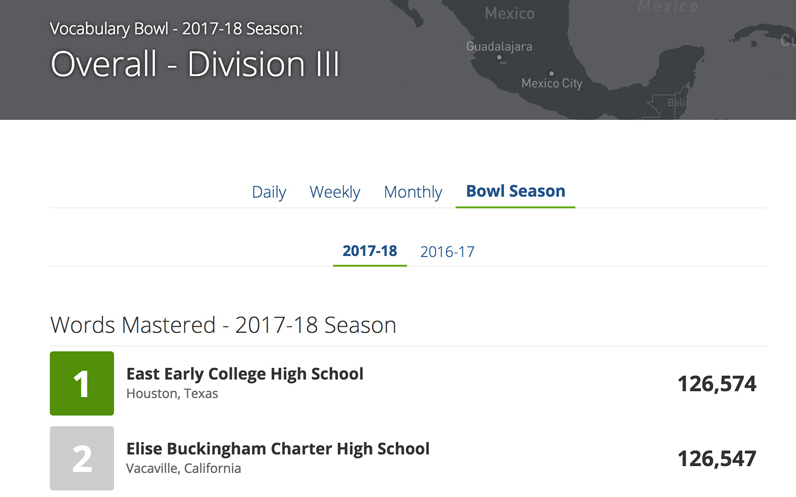Click the Overall - Division III heading
This screenshot has width=796, height=497.
point(195,64)
